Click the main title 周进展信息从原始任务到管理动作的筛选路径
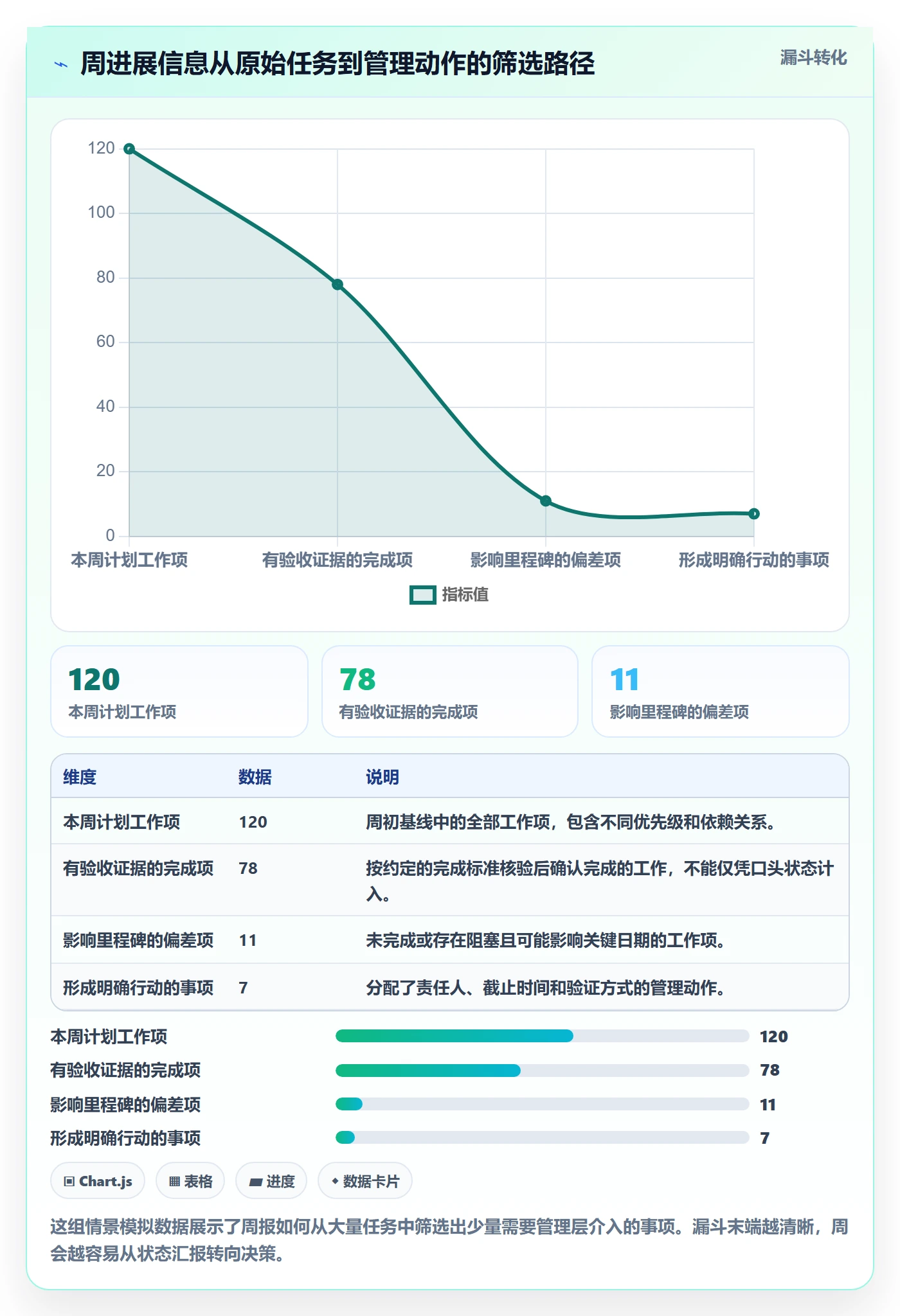The width and height of the screenshot is (900, 1316). coord(337,64)
